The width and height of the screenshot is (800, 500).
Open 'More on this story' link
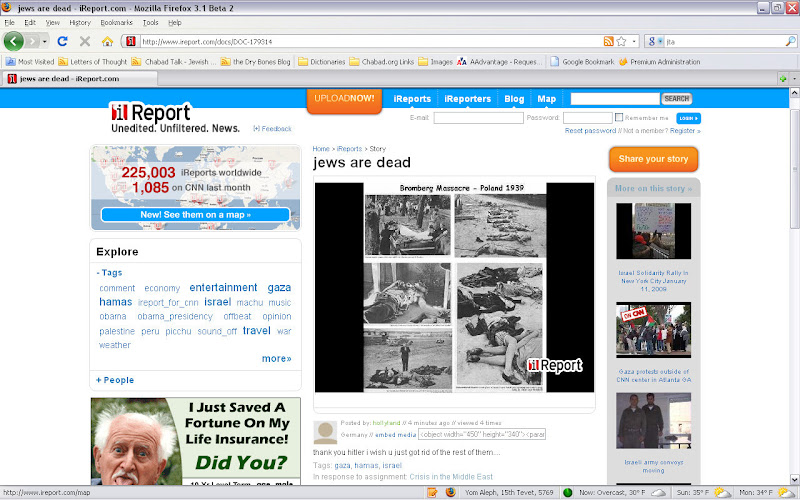(654, 189)
